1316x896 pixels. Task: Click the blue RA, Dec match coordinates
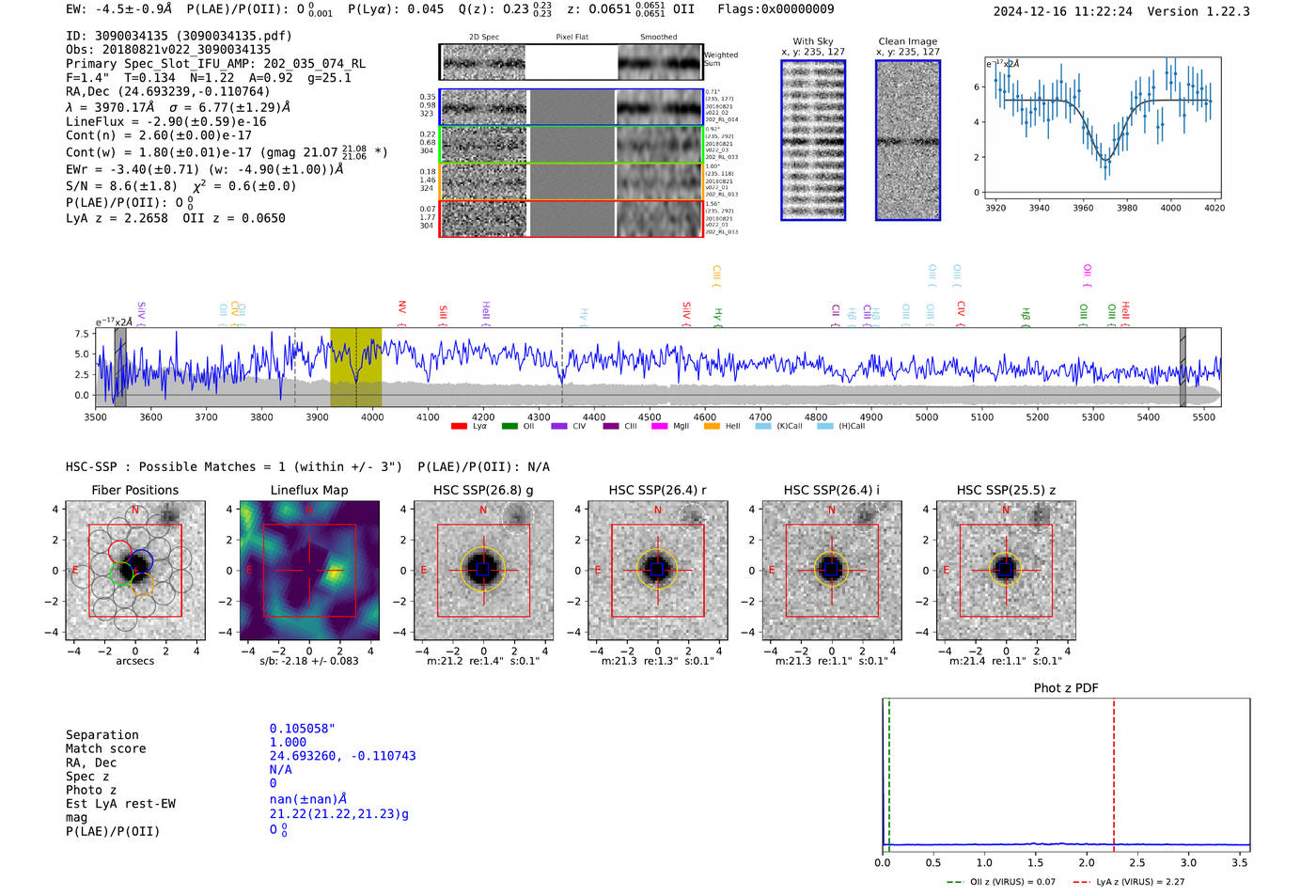[342, 756]
